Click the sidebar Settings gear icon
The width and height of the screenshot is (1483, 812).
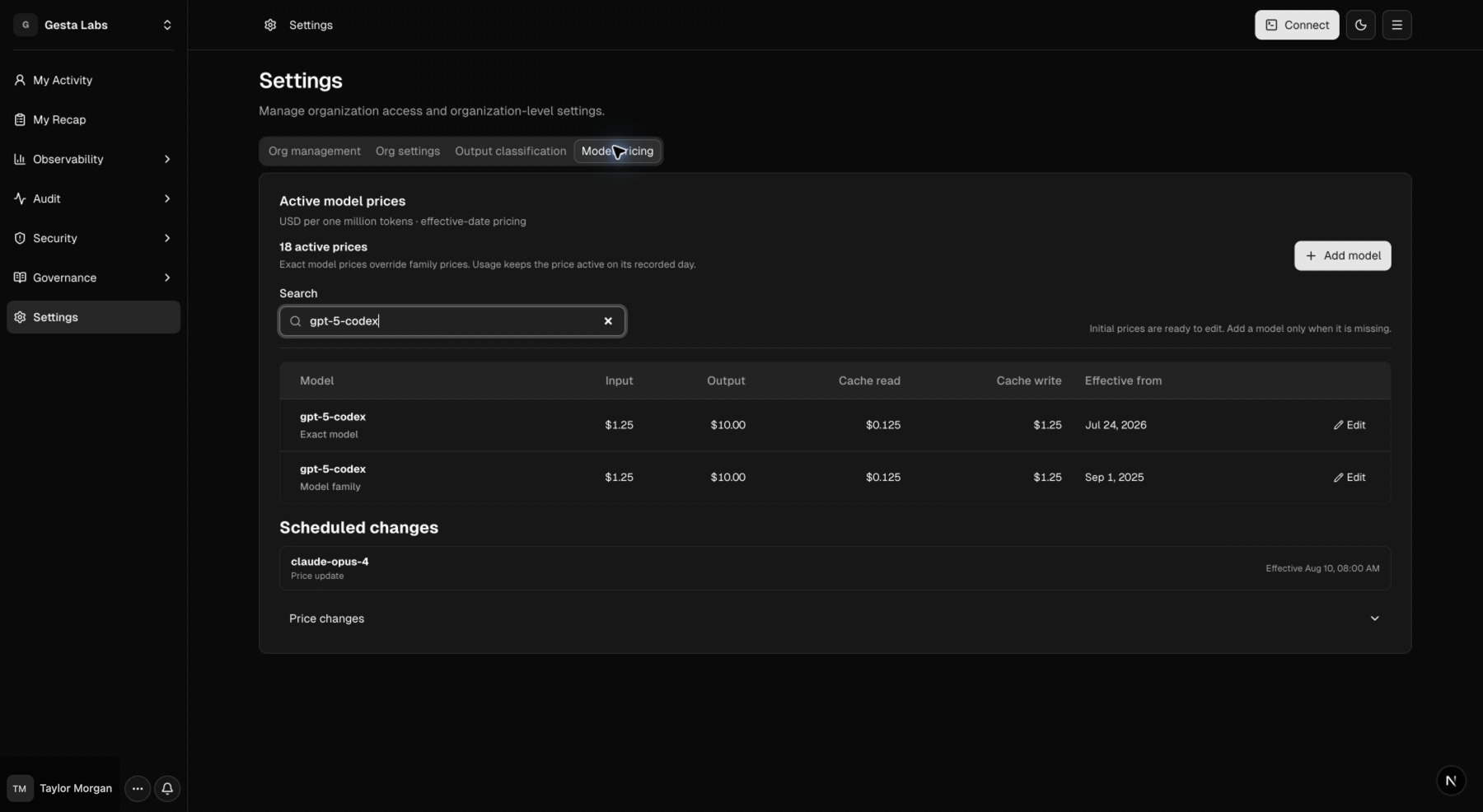coord(20,317)
